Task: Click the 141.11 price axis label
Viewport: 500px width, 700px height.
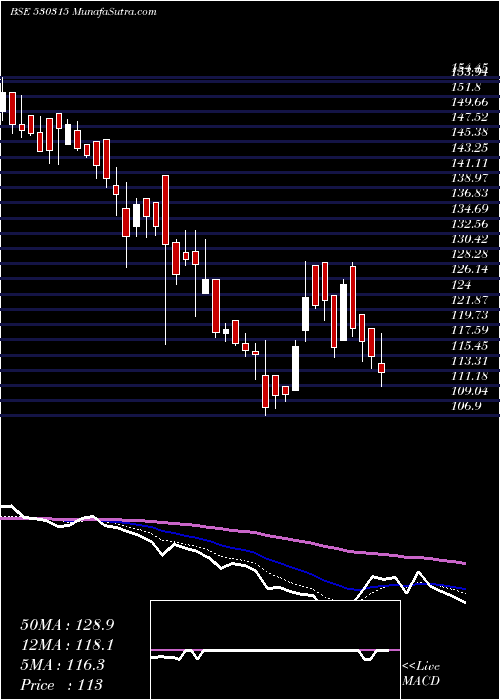Action: (469, 163)
